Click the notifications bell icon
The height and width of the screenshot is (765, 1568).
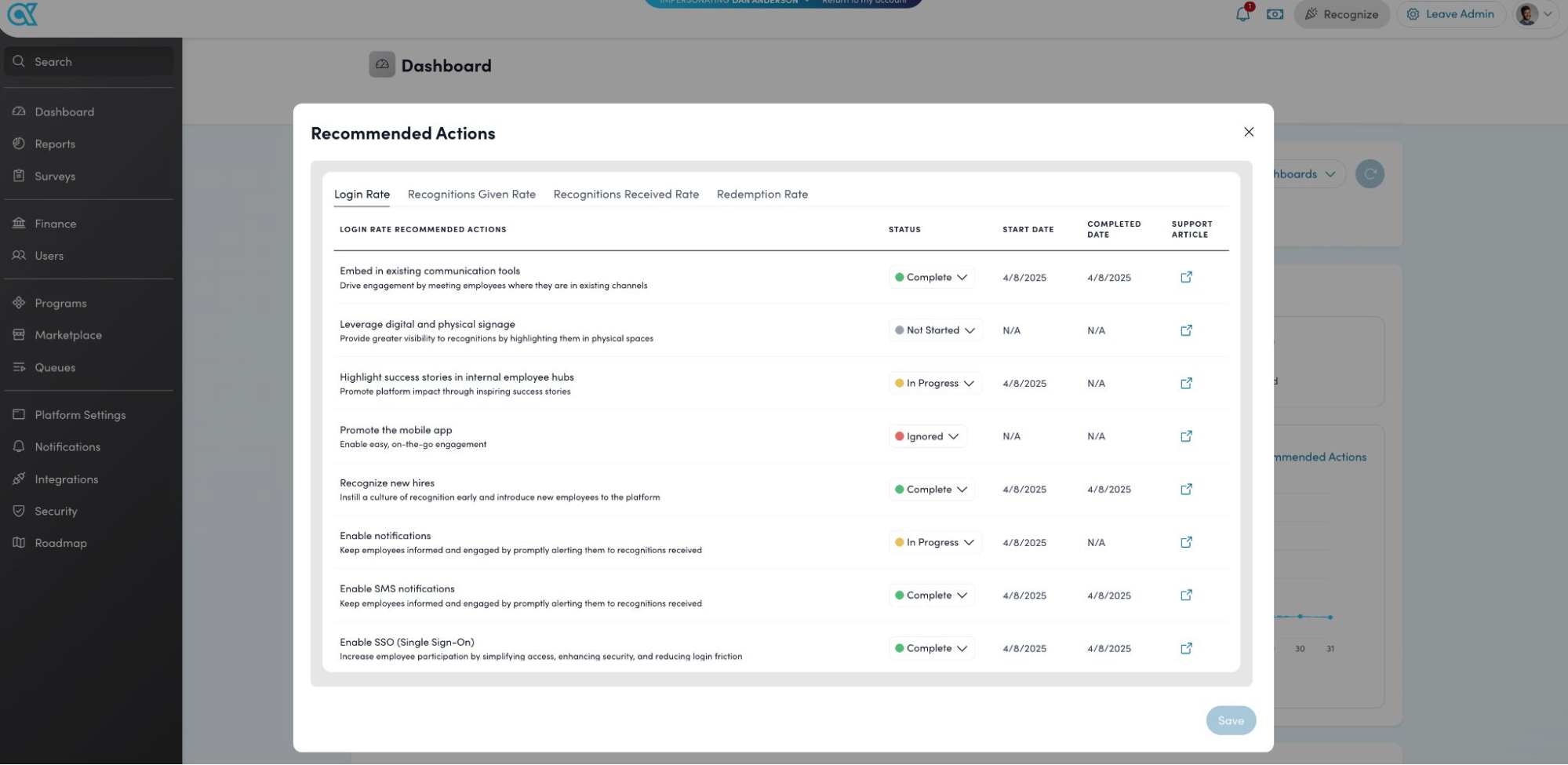tap(1242, 14)
